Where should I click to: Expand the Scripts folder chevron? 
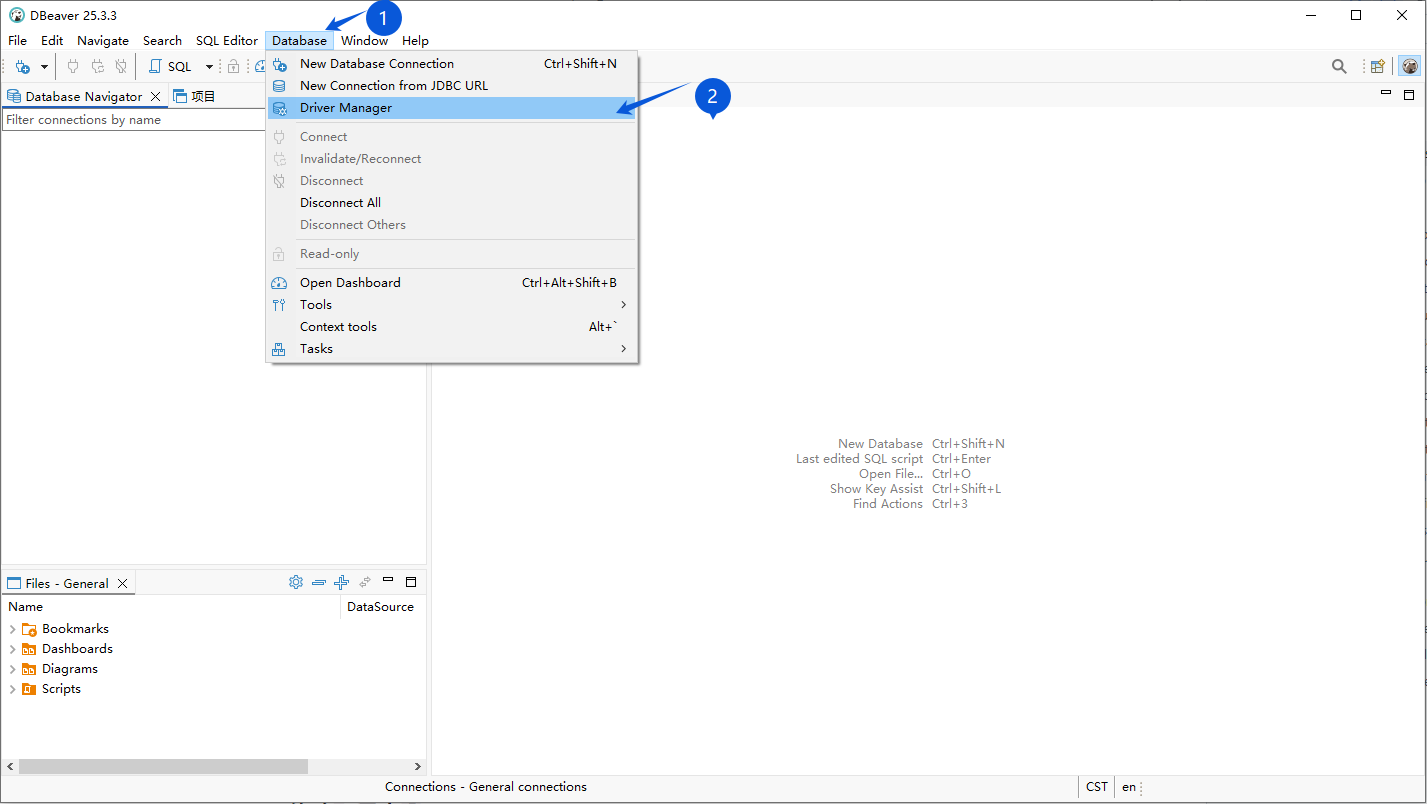(12, 689)
